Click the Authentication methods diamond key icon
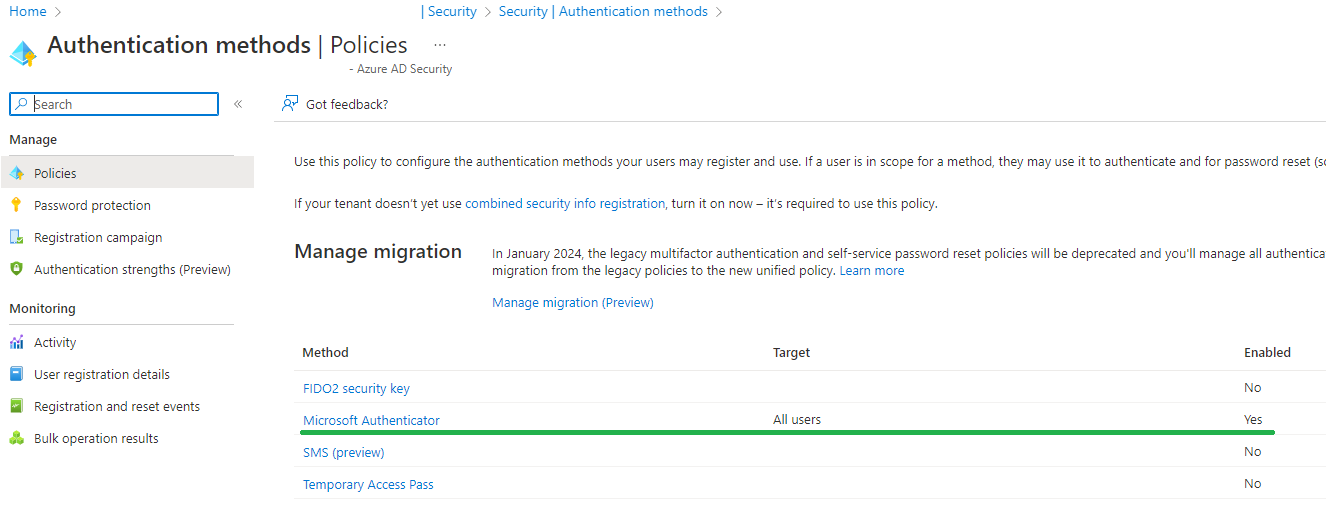The width and height of the screenshot is (1326, 510). [23, 53]
